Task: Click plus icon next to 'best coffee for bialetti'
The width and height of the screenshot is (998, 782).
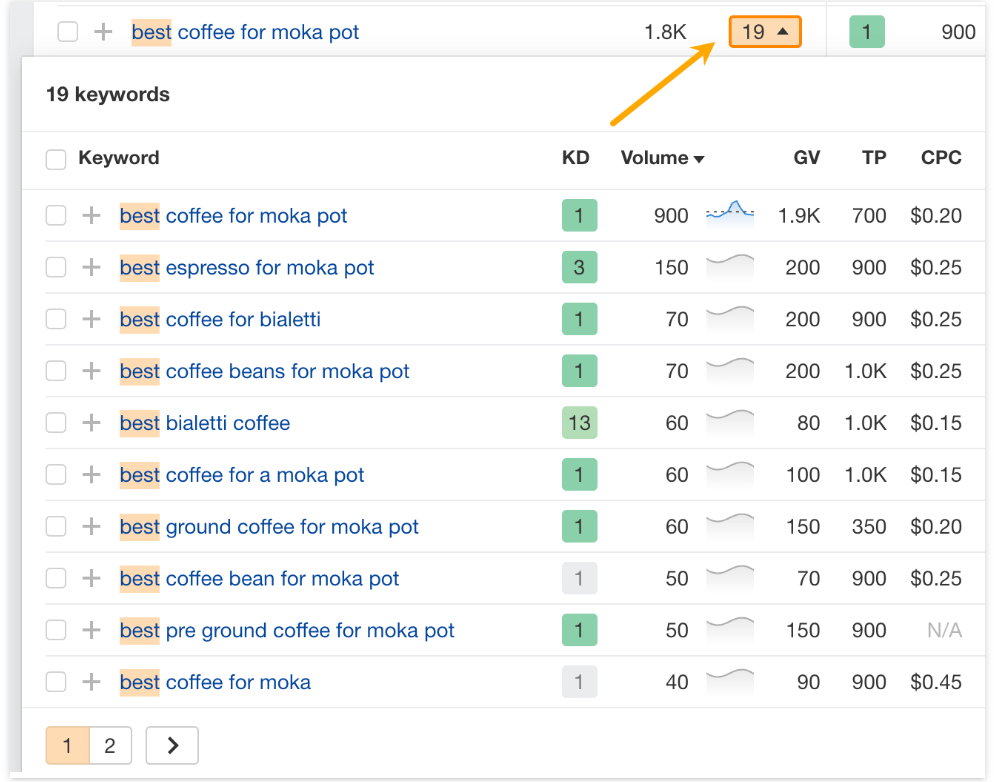Action: 91,320
